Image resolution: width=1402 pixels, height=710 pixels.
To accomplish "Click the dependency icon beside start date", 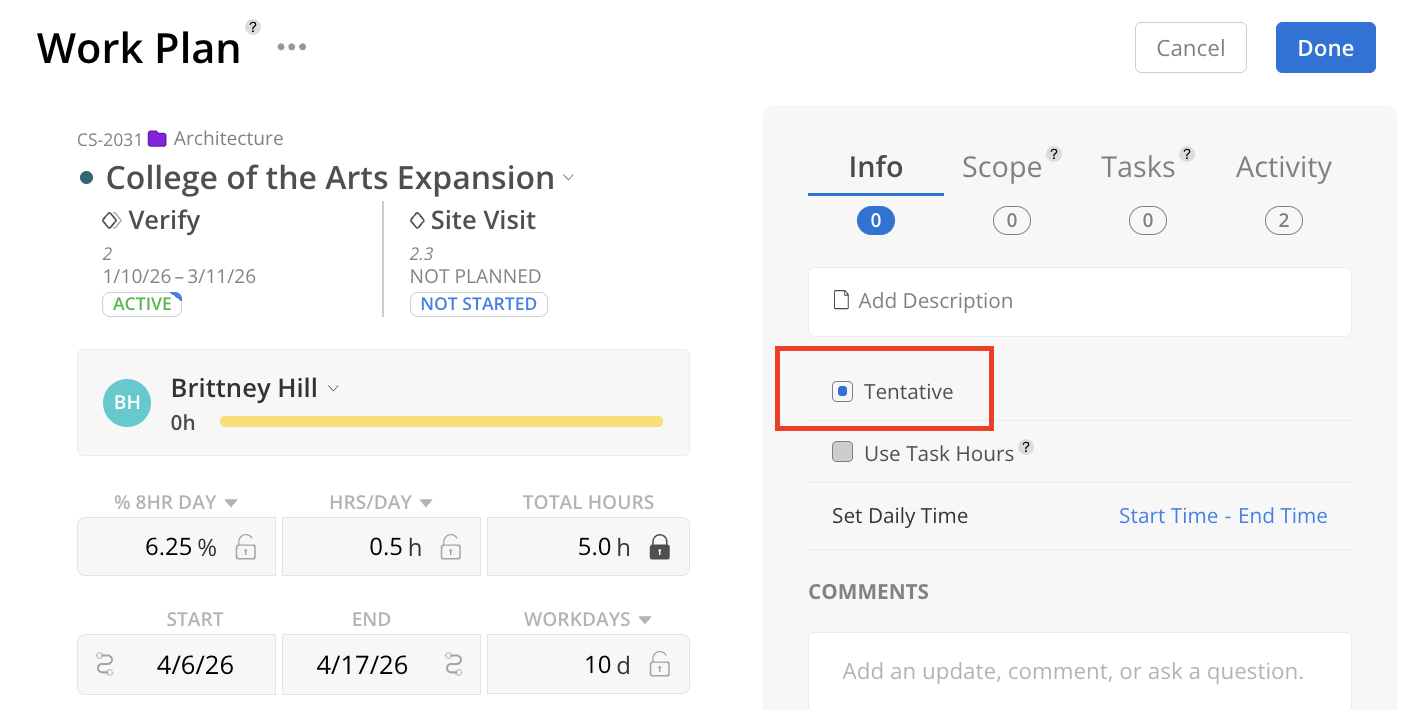I will click(105, 664).
